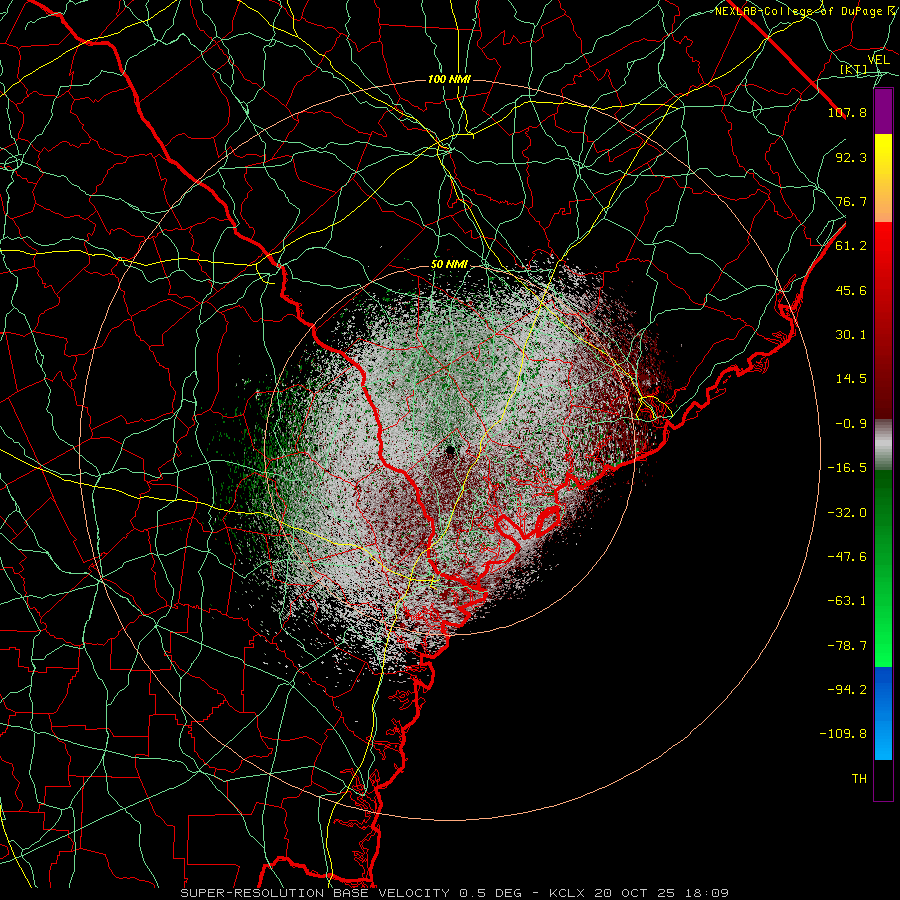Image resolution: width=900 pixels, height=900 pixels.
Task: Click the 92.3 legend value
Action: pos(851,157)
